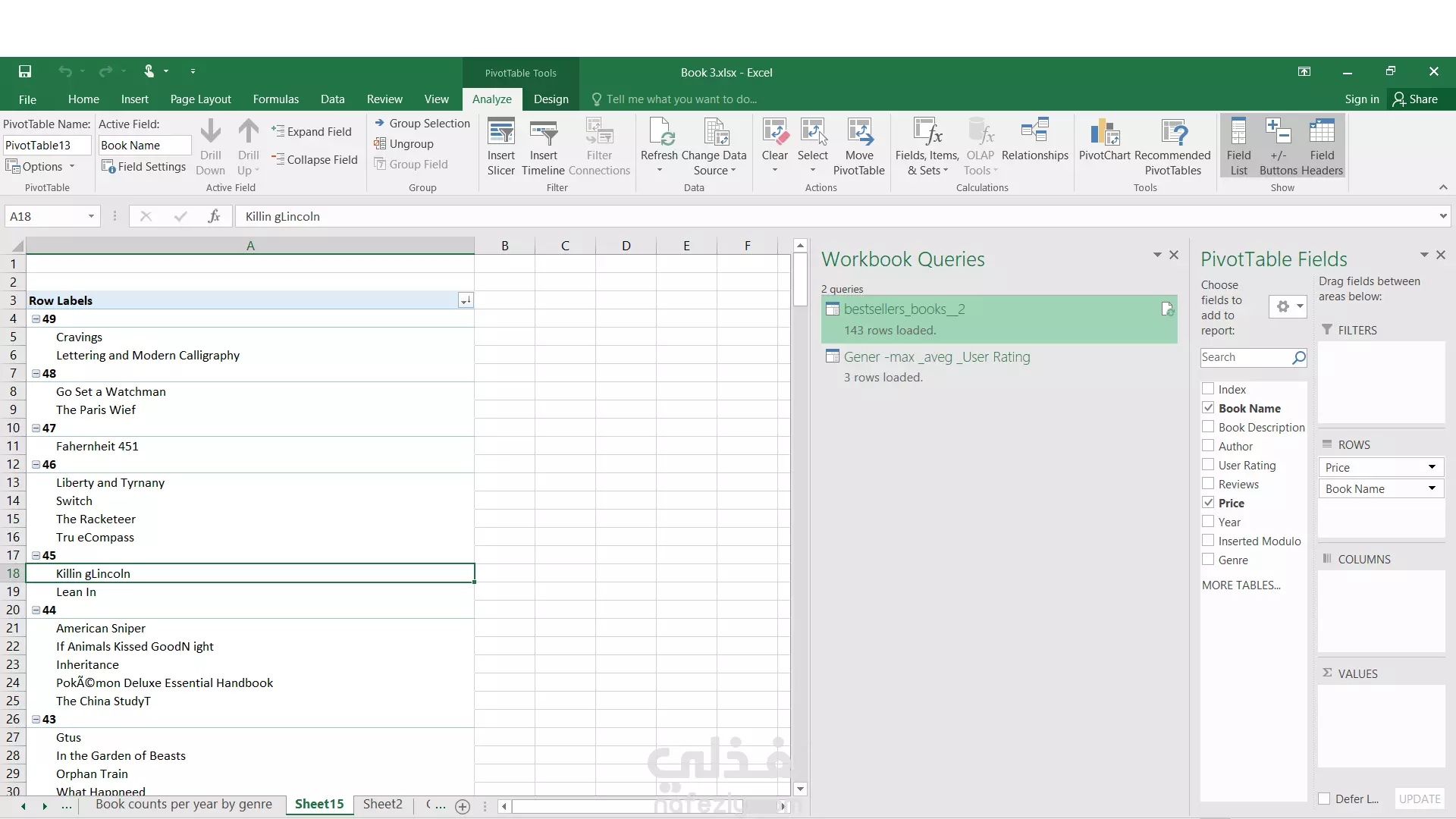Open Book Name dropdown in ROWS area

point(1432,488)
